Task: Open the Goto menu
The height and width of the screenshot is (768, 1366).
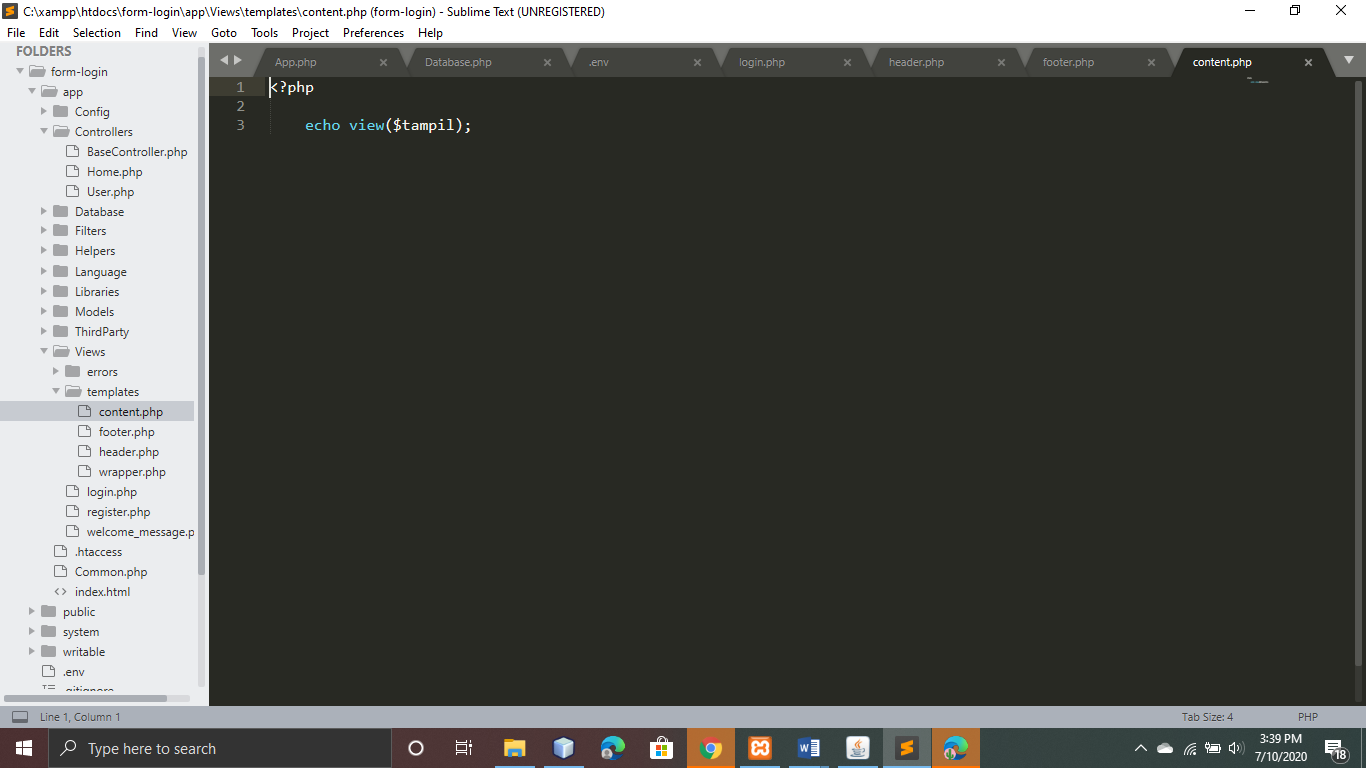Action: point(224,32)
